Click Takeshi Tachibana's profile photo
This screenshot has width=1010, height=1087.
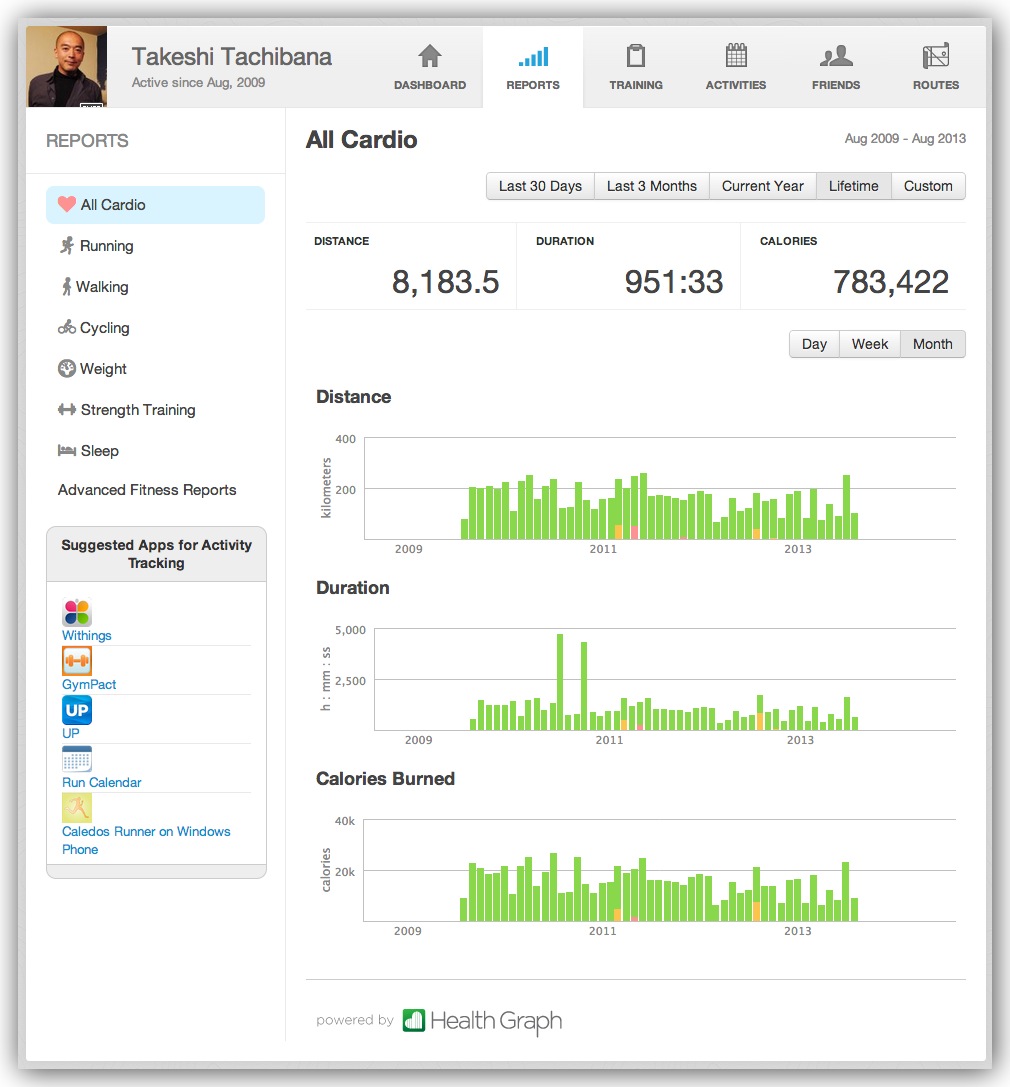coord(66,67)
